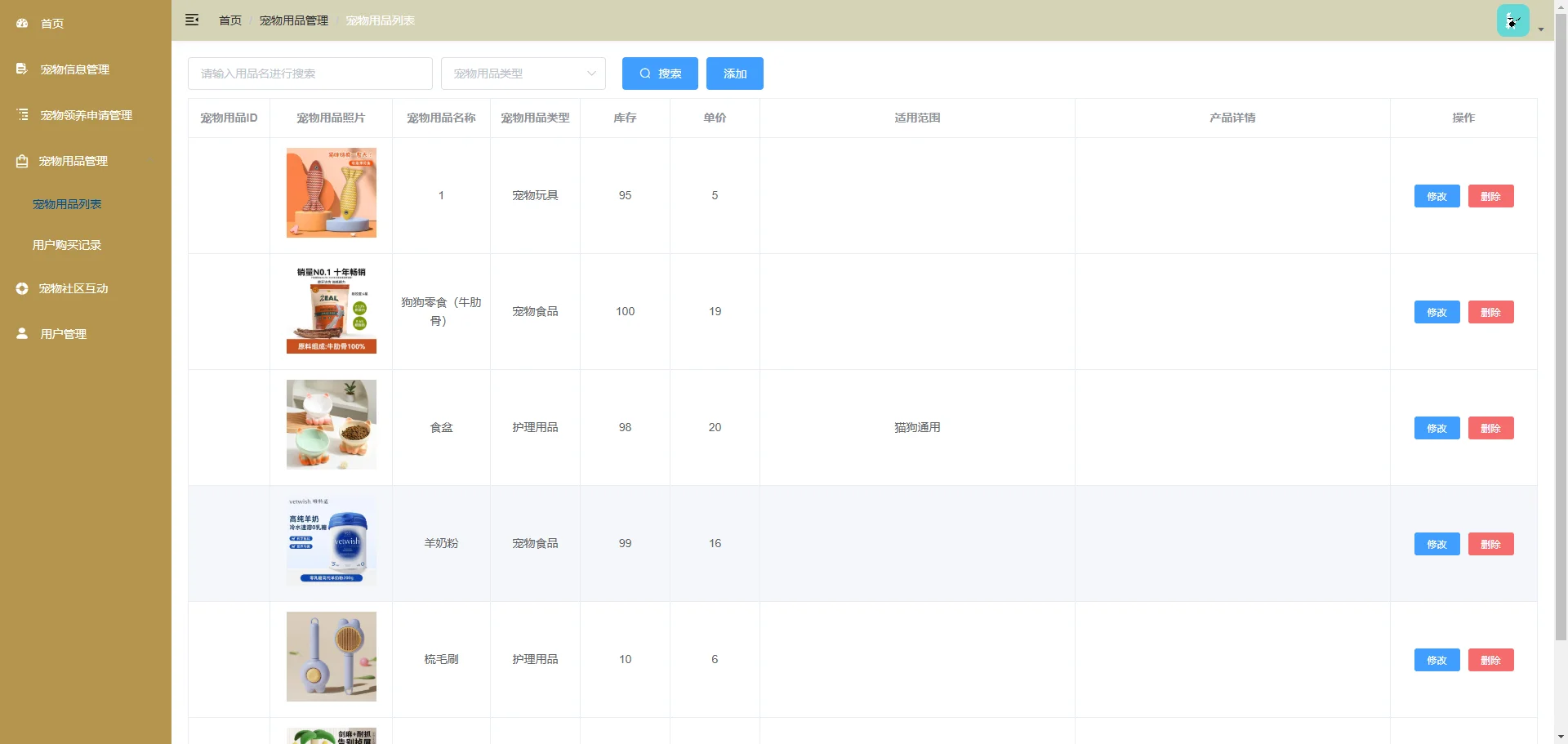Click the 操作 column header
This screenshot has height=744, width=1568.
click(1463, 118)
